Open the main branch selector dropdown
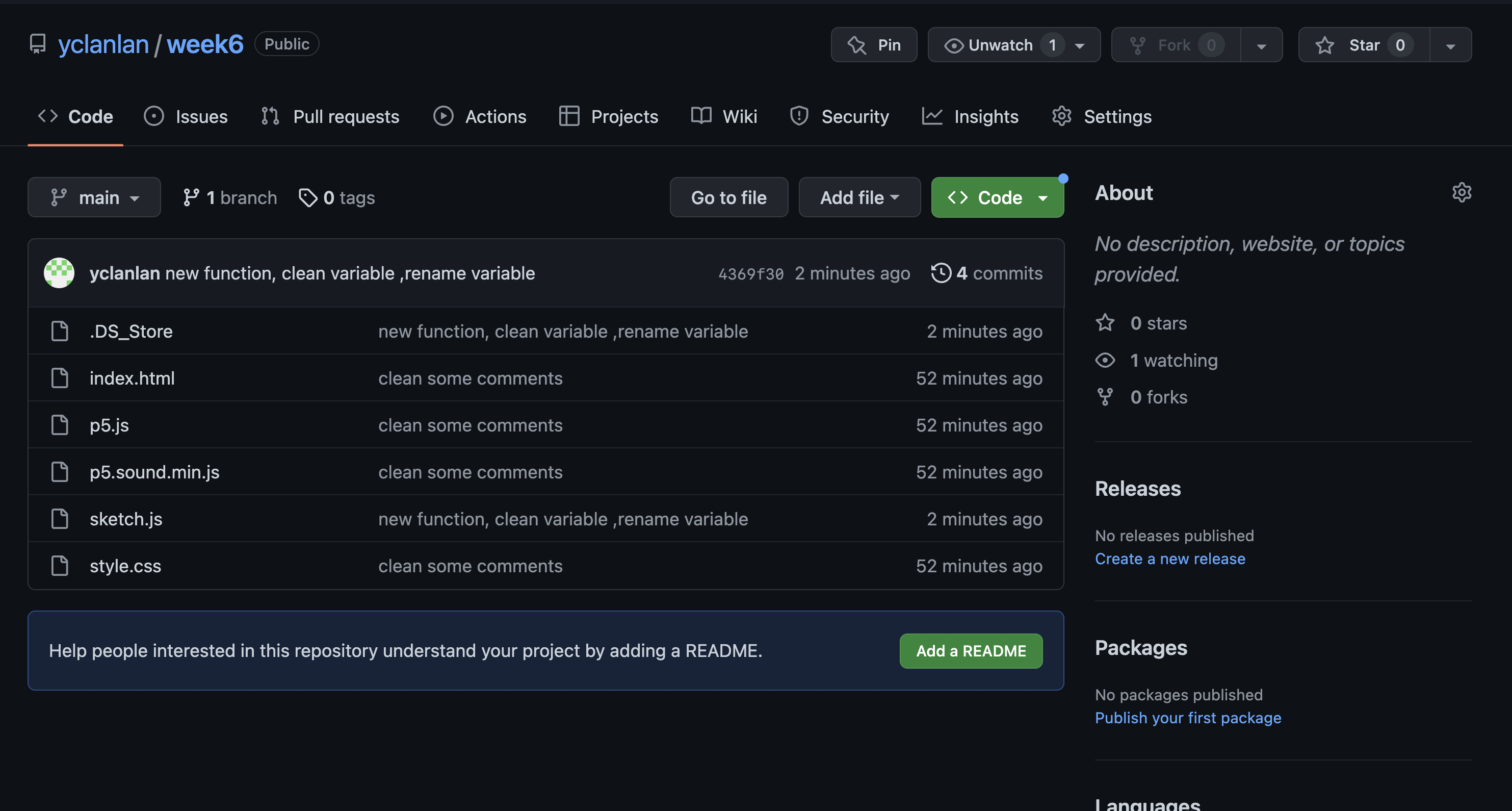 [x=94, y=198]
